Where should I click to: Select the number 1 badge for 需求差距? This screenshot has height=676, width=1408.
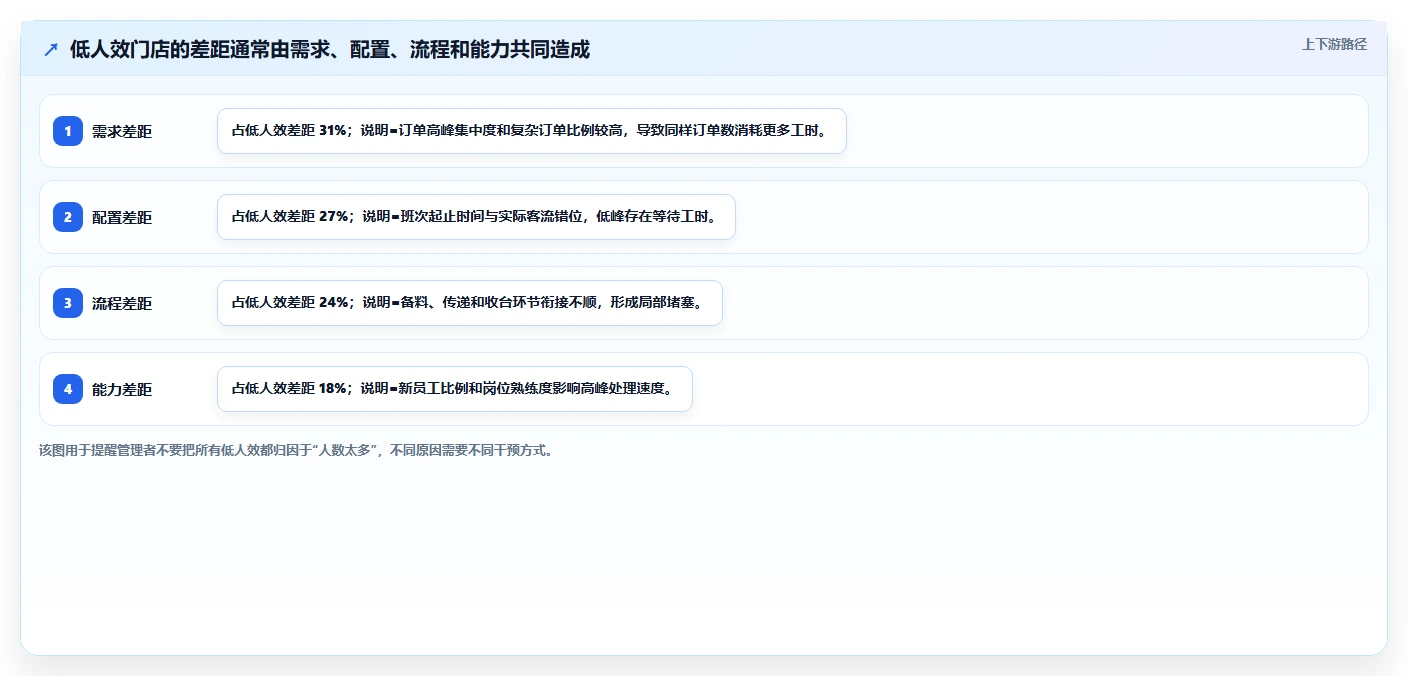[68, 131]
